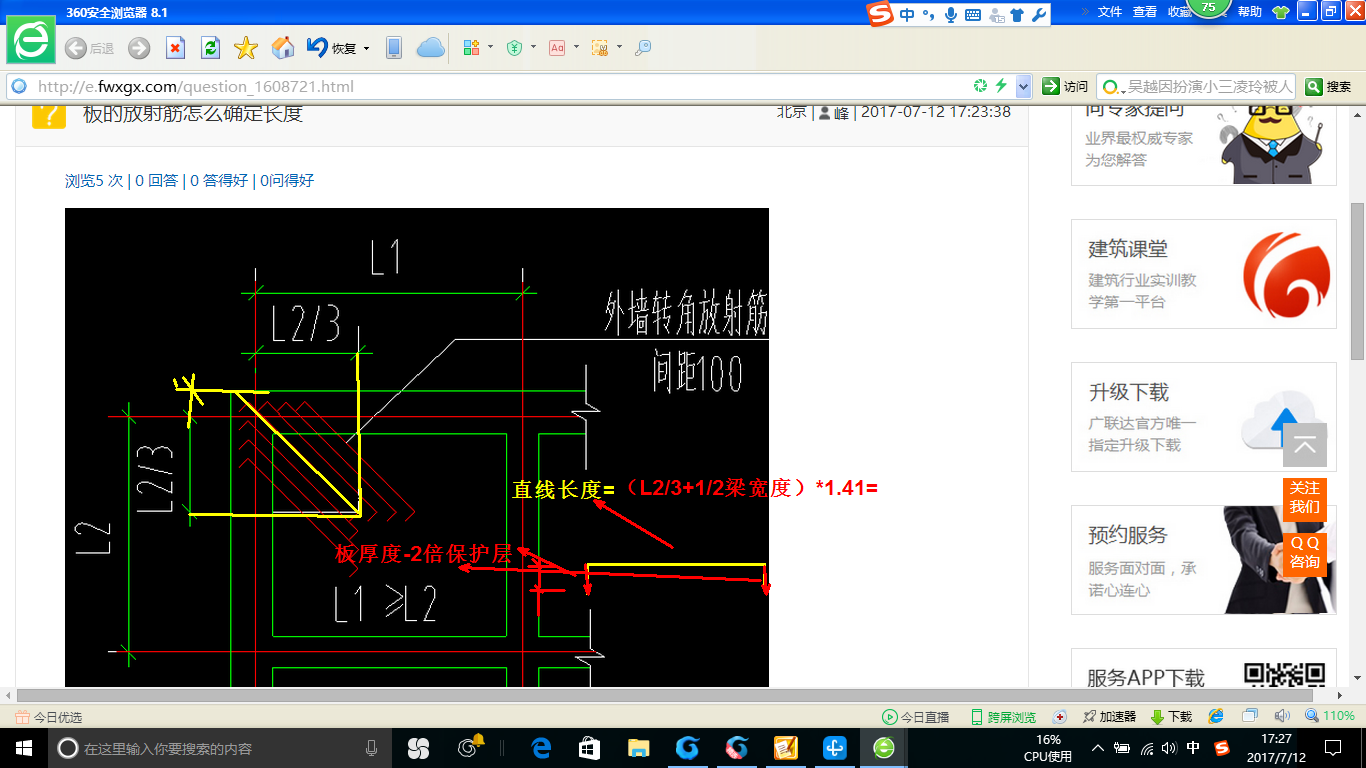The width and height of the screenshot is (1366, 768).
Task: Expand the screenshot tool dropdown arrow
Action: pyautogui.click(x=619, y=47)
